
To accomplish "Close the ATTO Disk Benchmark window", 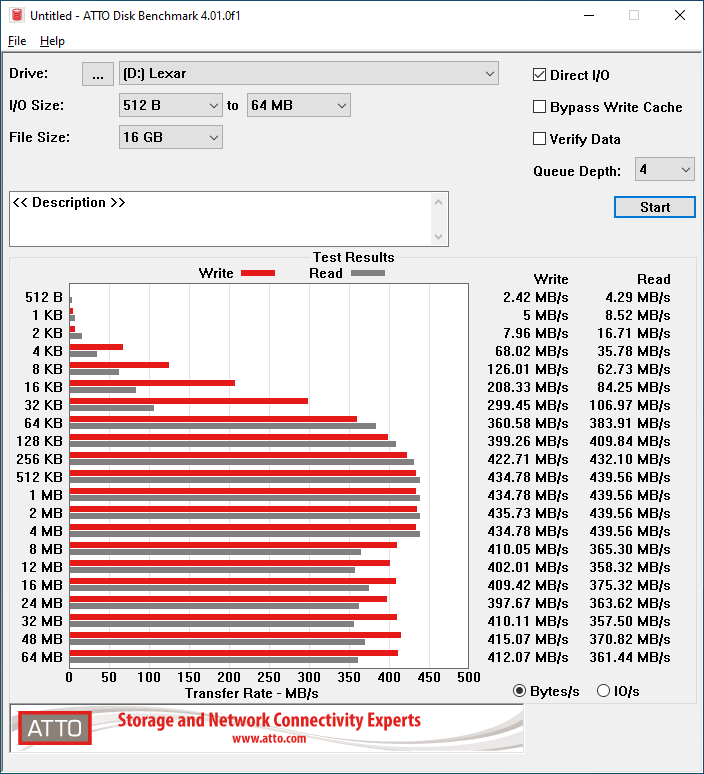I will pyautogui.click(x=680, y=15).
